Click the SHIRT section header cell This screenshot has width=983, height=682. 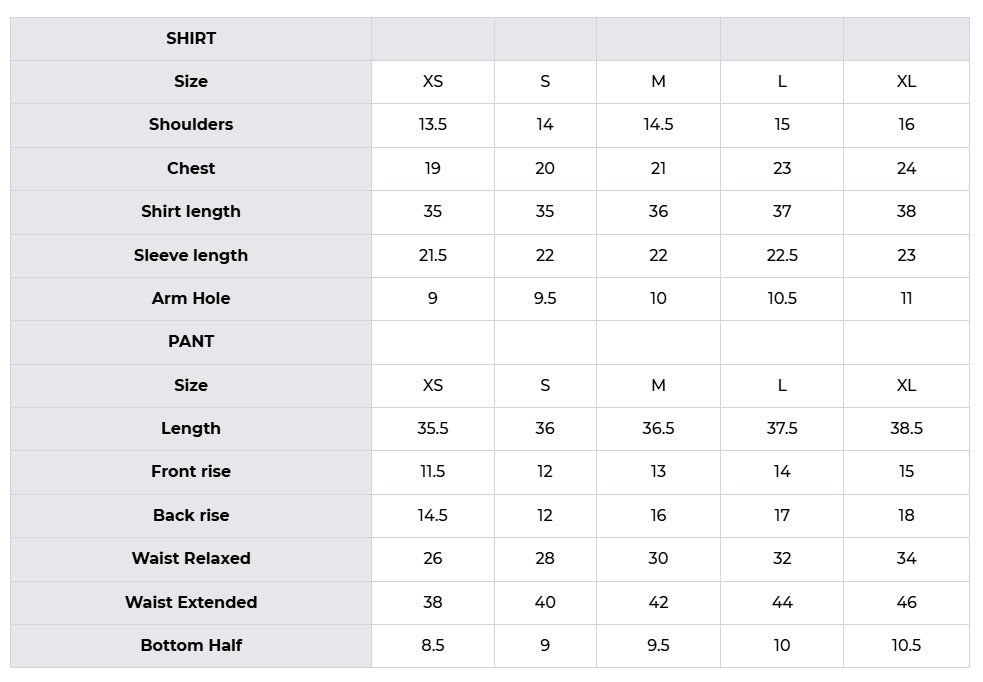[191, 39]
